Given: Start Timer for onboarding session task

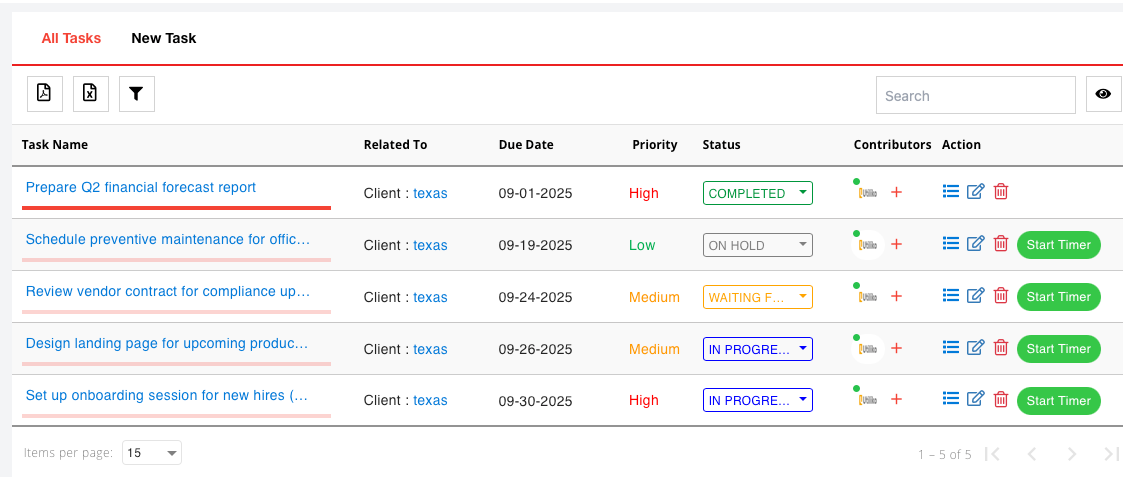Looking at the screenshot, I should point(1058,400).
